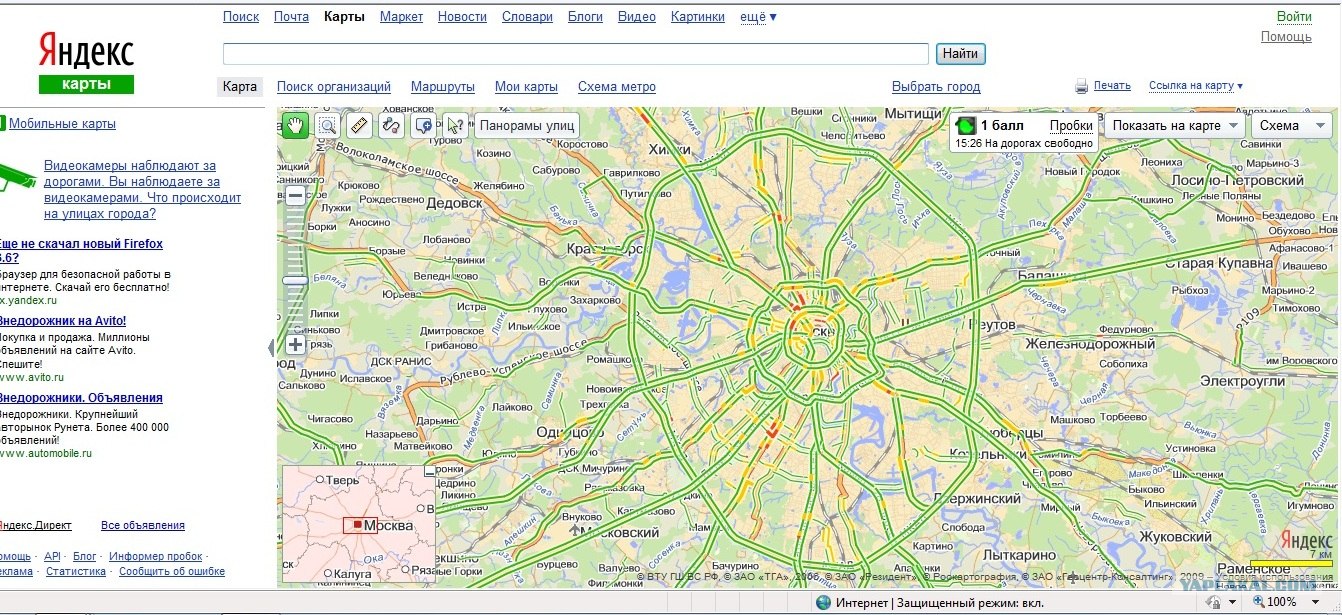Click the Internet globe status bar icon

pyautogui.click(x=823, y=602)
